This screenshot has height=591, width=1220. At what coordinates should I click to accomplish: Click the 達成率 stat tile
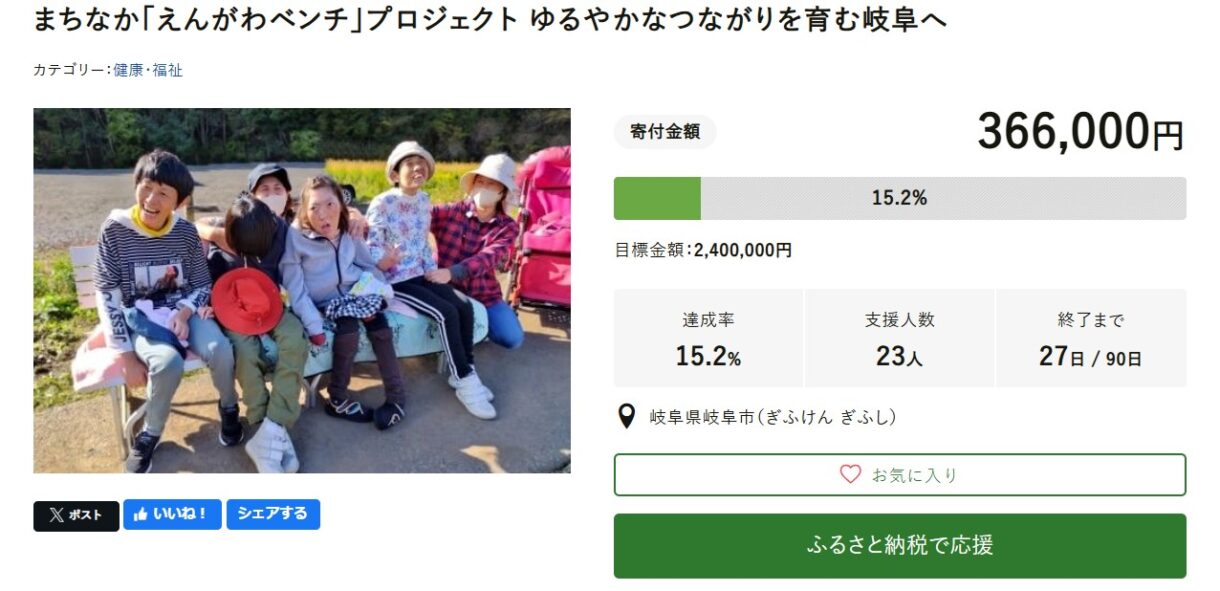708,338
